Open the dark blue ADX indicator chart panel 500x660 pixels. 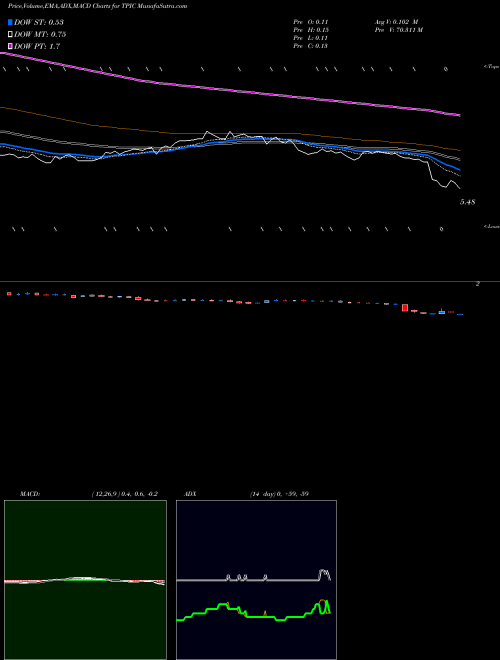256,580
